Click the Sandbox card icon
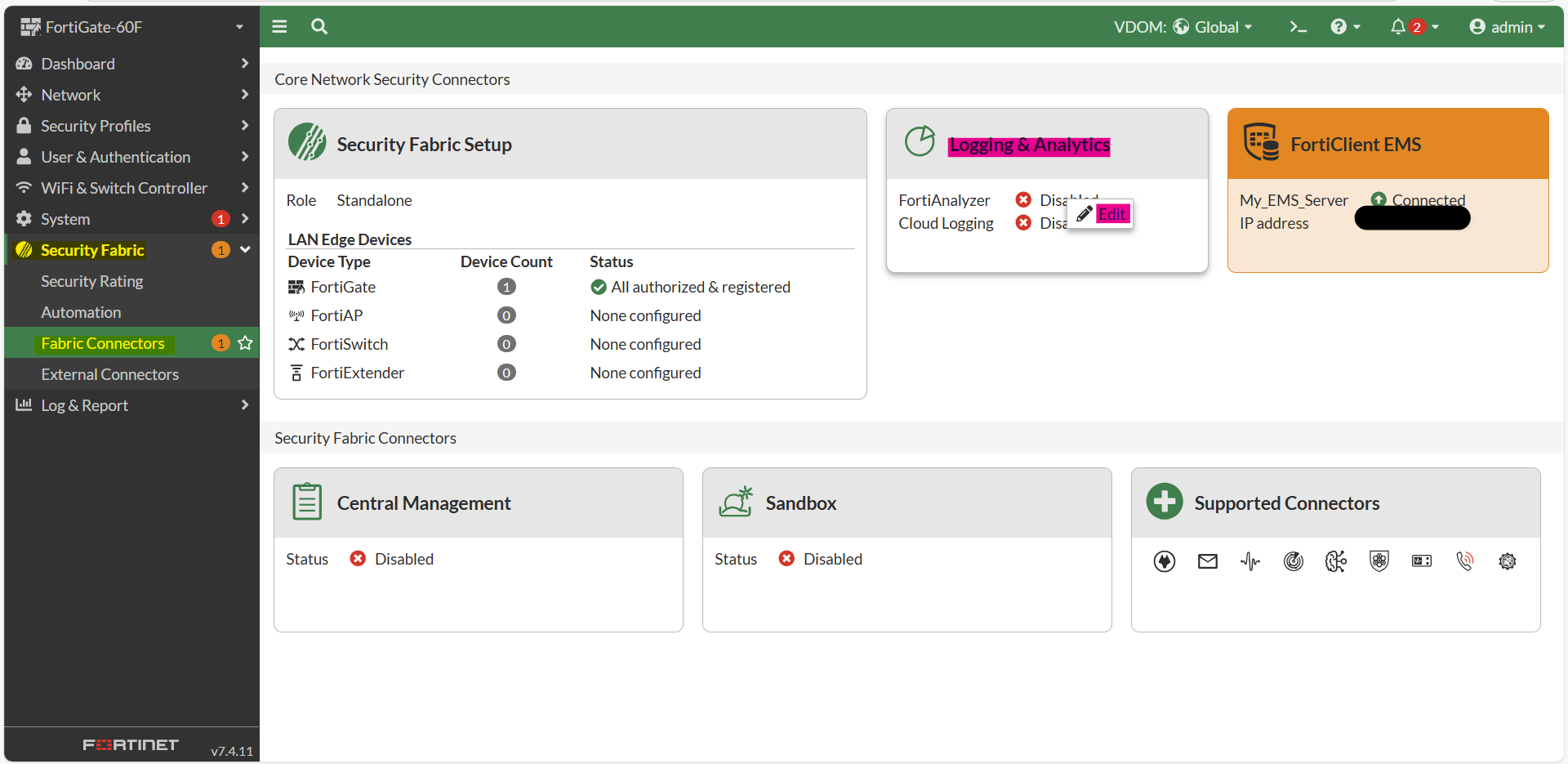The height and width of the screenshot is (764, 1568). tap(736, 502)
